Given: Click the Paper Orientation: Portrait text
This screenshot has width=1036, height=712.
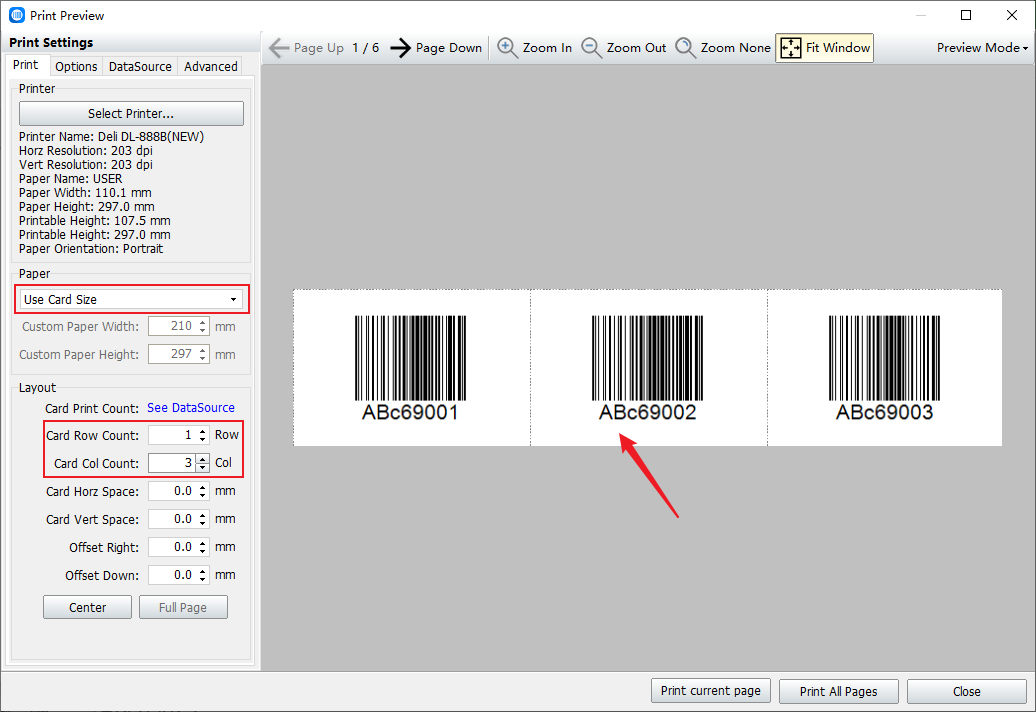Looking at the screenshot, I should tap(91, 249).
